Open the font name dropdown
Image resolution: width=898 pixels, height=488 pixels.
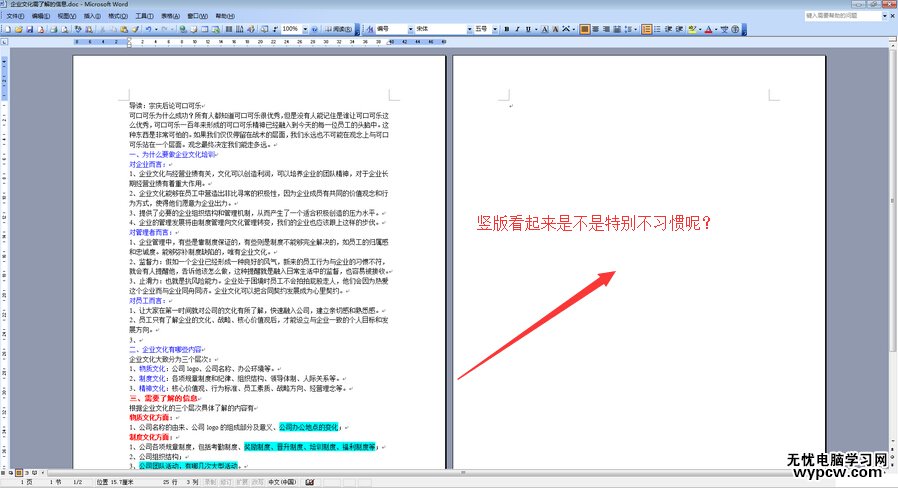[x=470, y=29]
